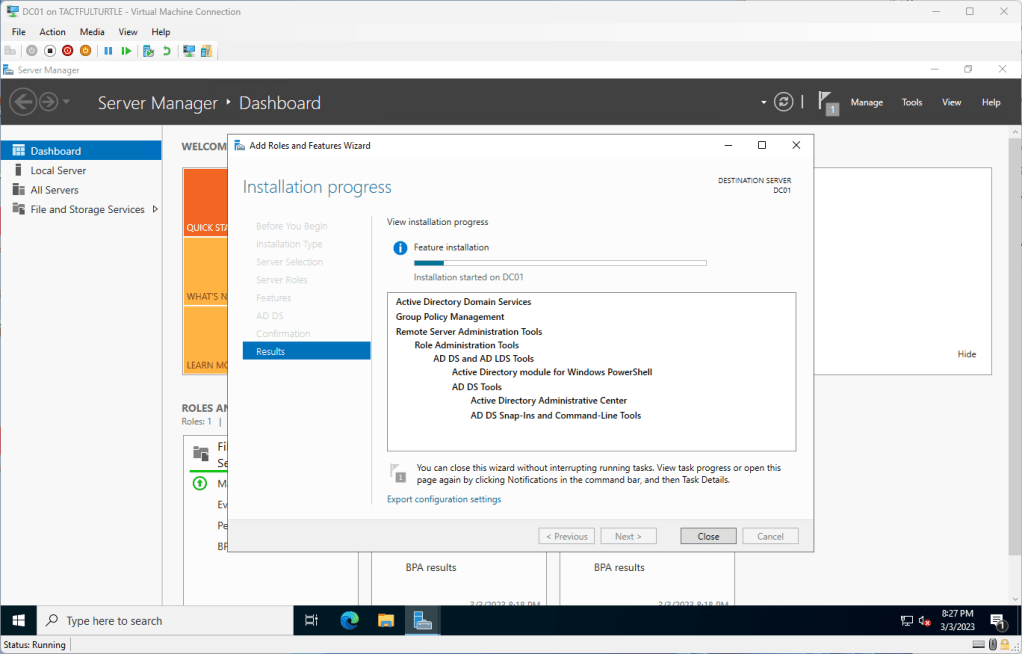Viewport: 1022px width, 654px height.
Task: Click the Checkpoint icon in VM toolbar
Action: pyautogui.click(x=148, y=51)
